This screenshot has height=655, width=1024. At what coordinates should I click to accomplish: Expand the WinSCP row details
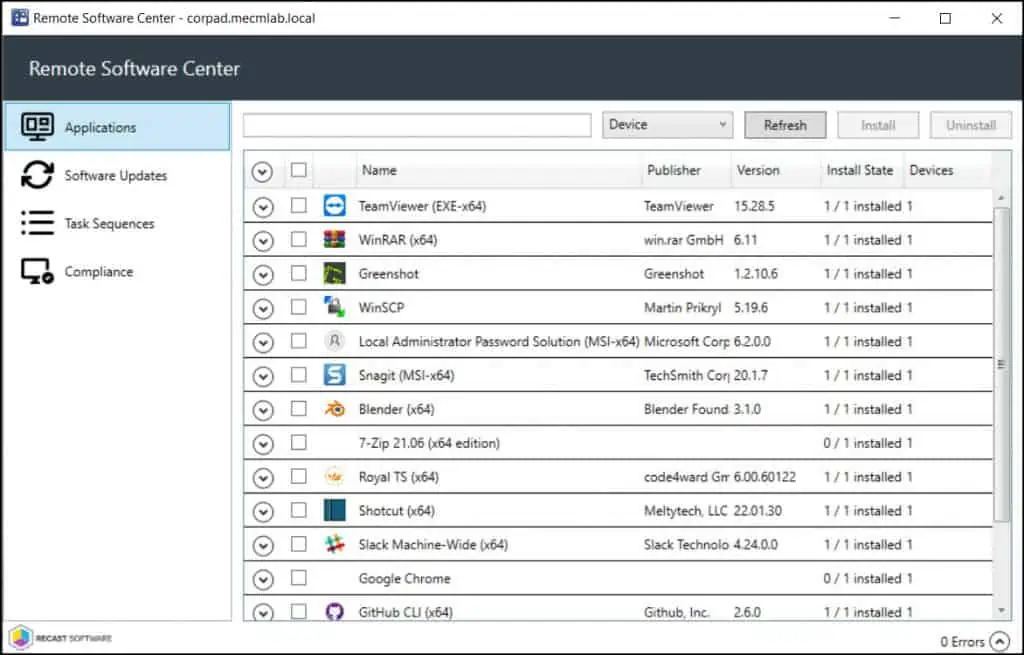tap(263, 308)
